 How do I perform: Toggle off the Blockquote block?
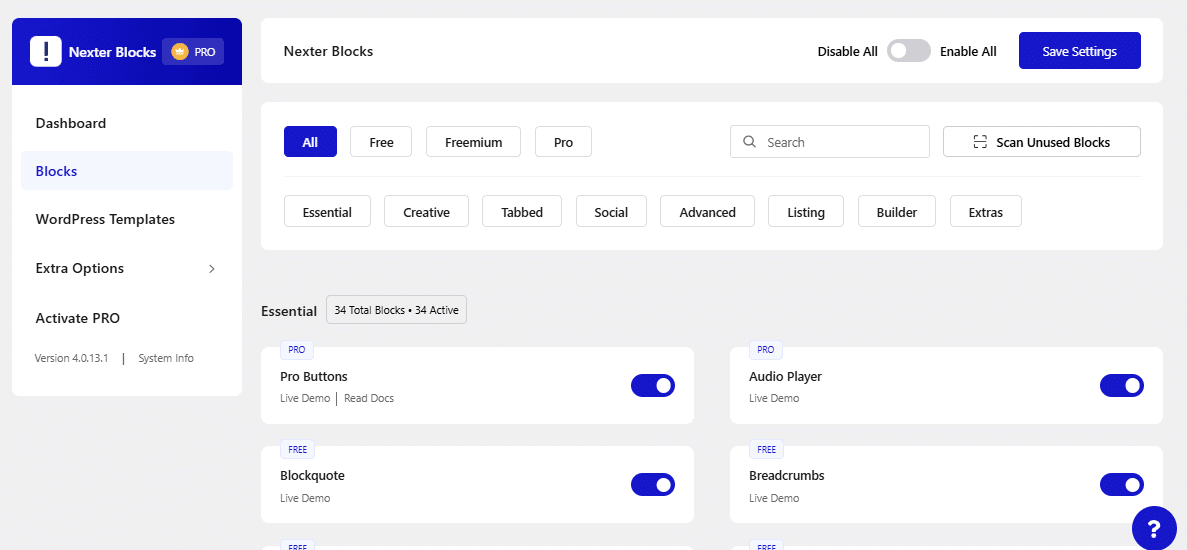(653, 484)
